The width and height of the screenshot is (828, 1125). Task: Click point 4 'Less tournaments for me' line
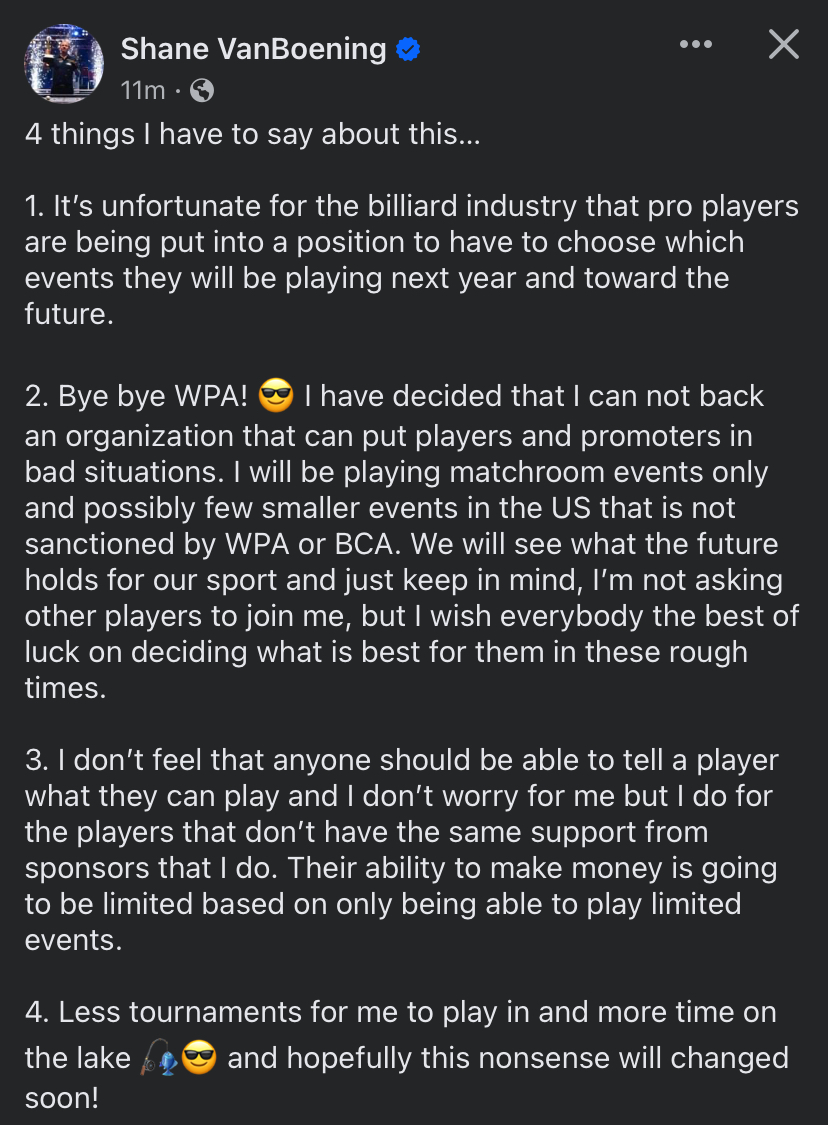coord(400,1012)
